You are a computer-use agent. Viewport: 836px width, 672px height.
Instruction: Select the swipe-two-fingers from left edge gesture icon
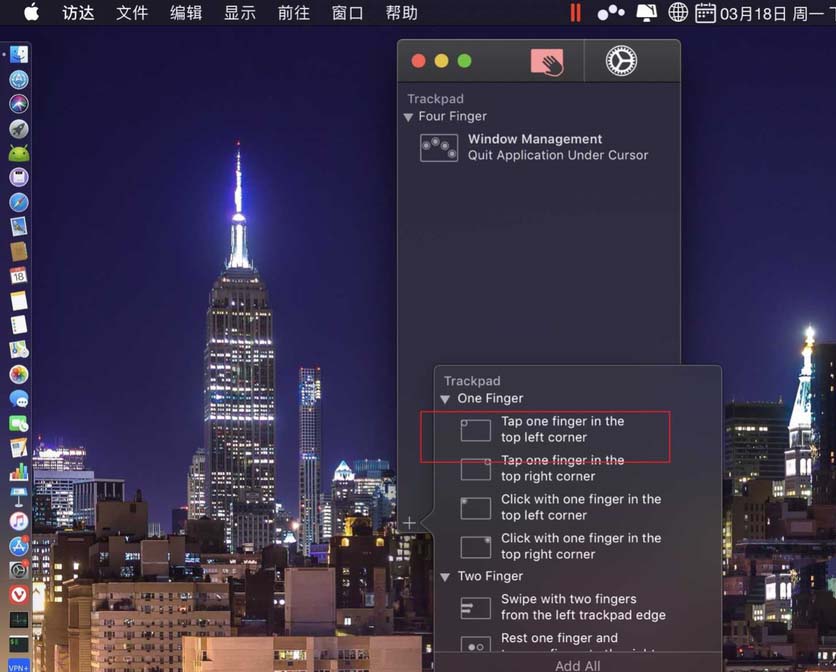tap(475, 607)
